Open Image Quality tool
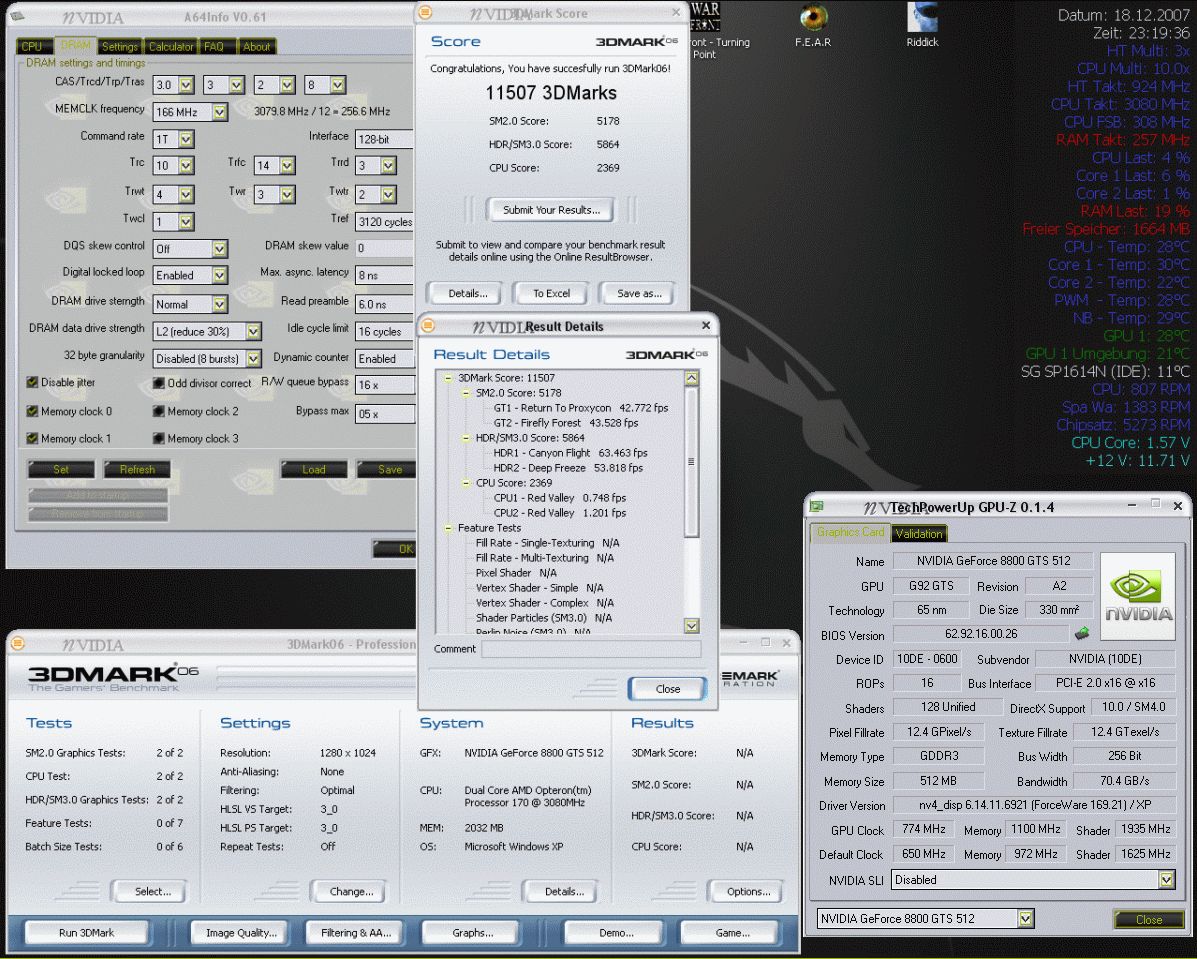This screenshot has width=1197, height=959. tap(241, 932)
